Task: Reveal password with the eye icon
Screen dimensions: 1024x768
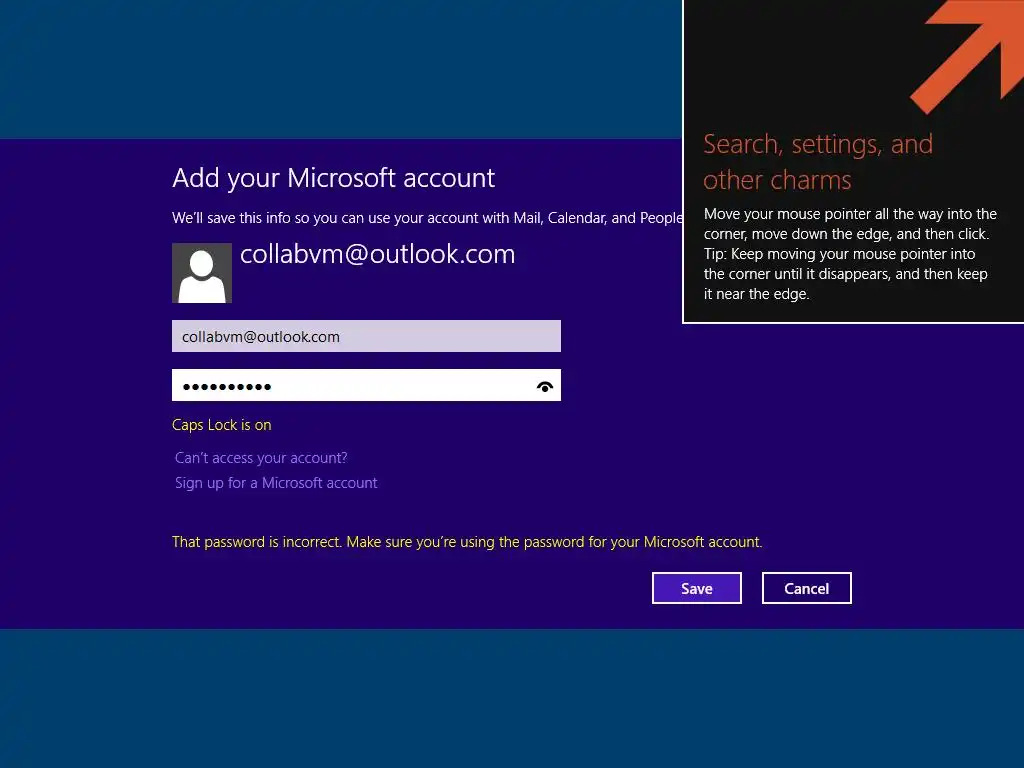Action: [x=545, y=387]
